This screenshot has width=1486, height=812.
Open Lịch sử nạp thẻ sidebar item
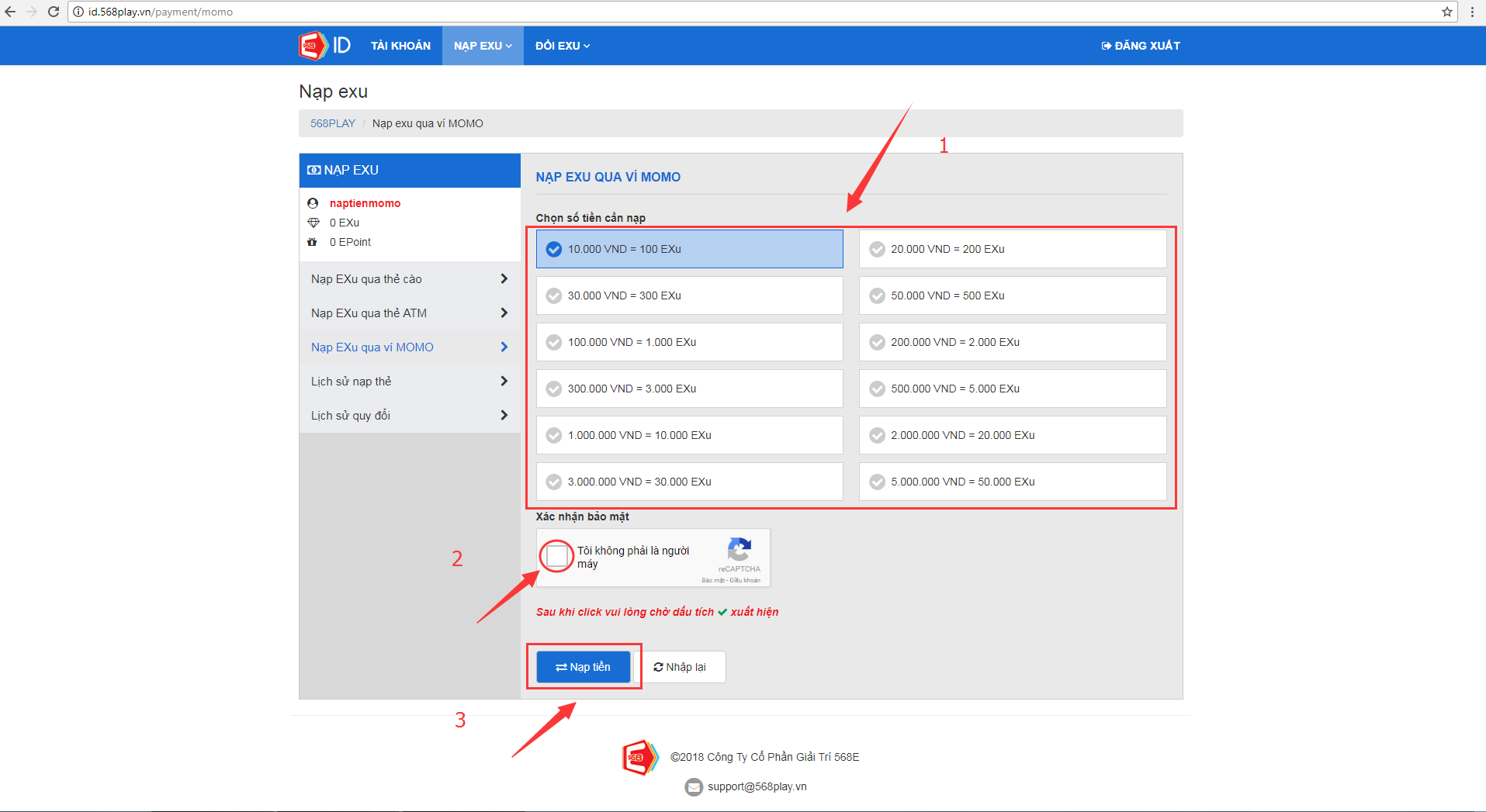click(x=410, y=382)
